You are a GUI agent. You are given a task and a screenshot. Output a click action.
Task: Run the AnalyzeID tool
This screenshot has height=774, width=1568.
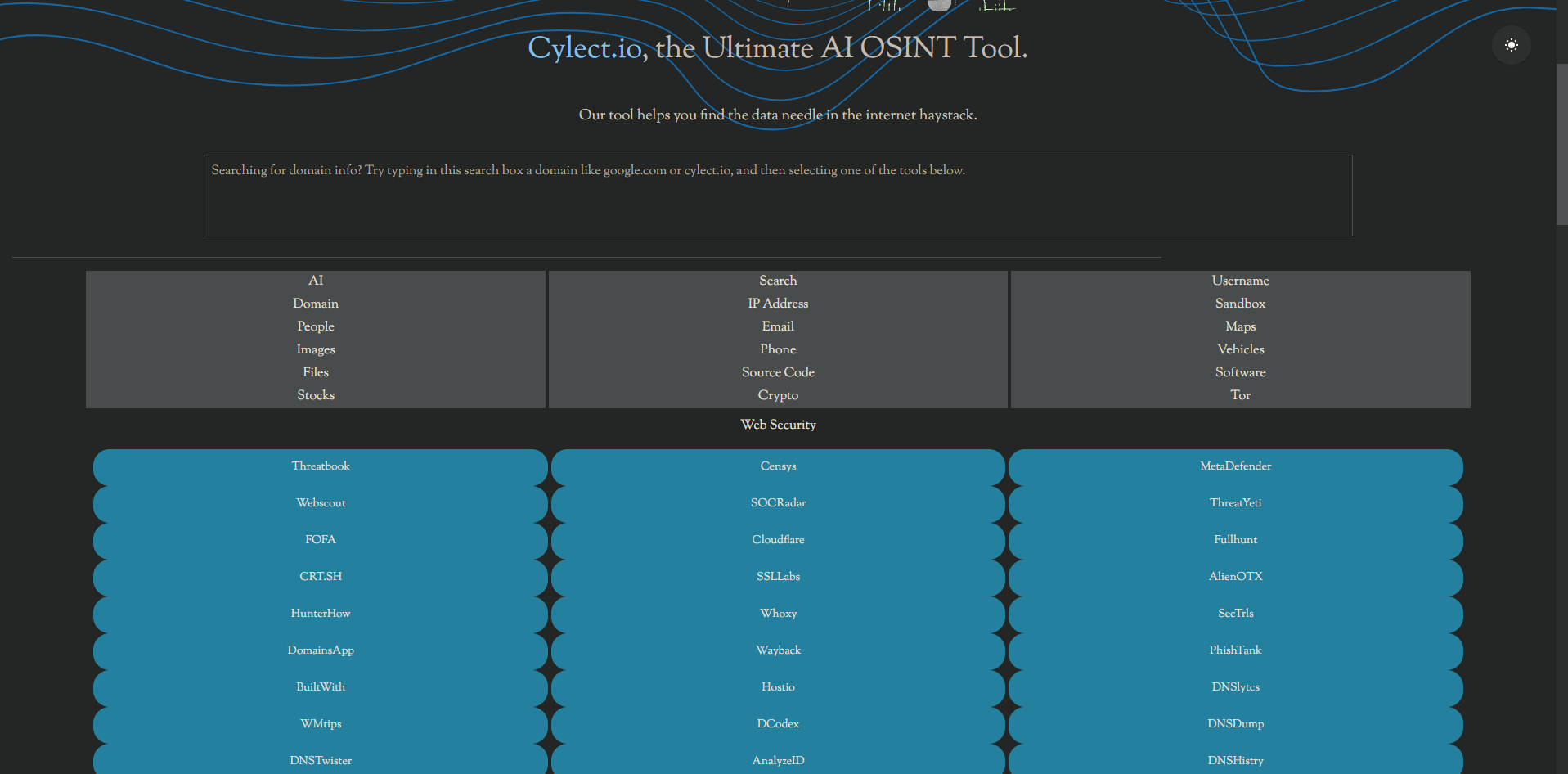778,759
